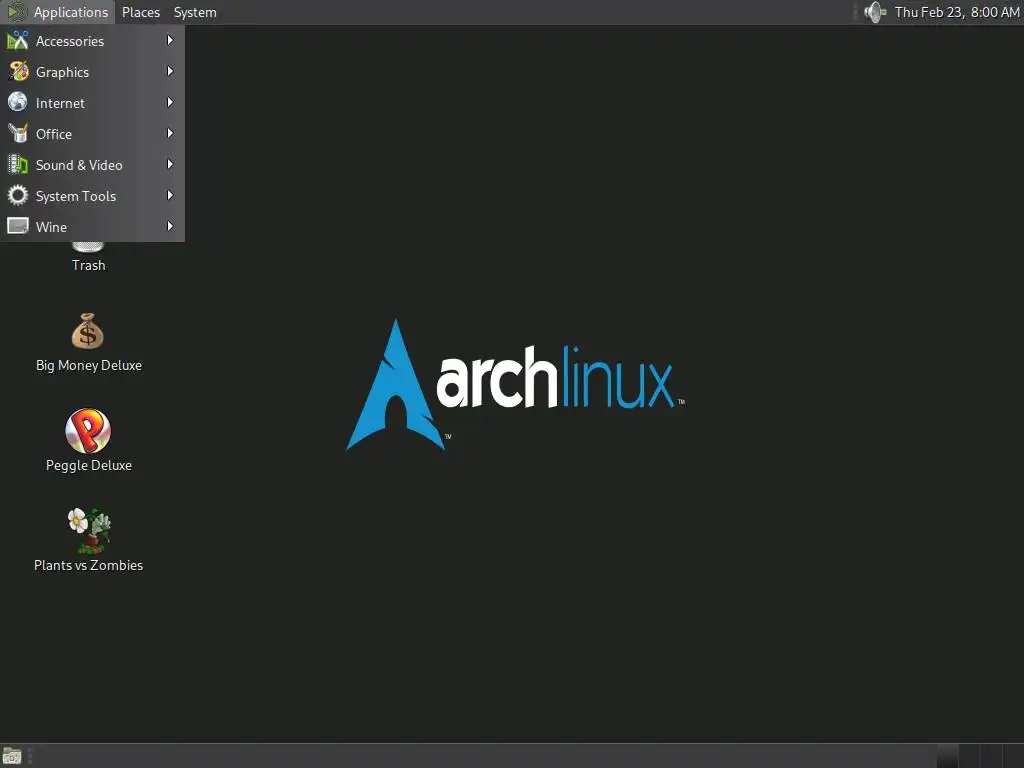Expand the Internet submenu arrow
The image size is (1024, 768).
pyautogui.click(x=170, y=103)
